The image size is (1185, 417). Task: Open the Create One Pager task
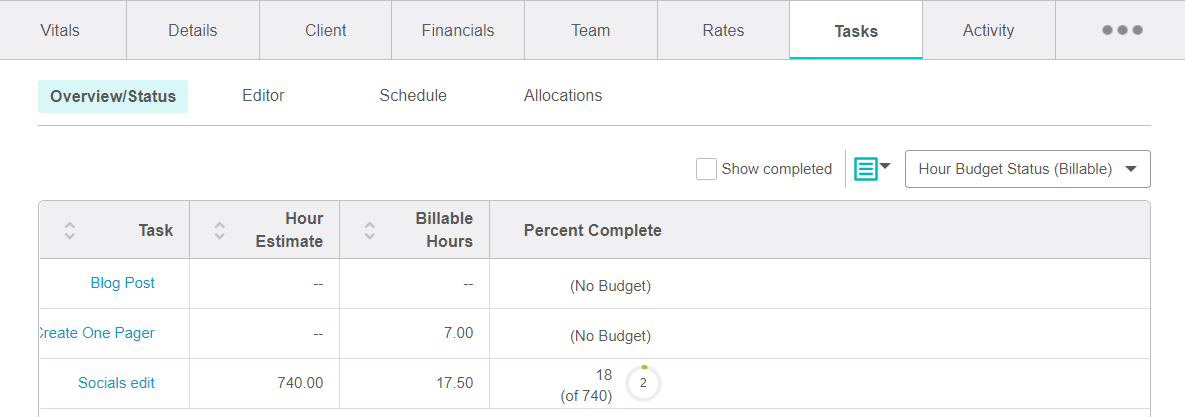(97, 333)
